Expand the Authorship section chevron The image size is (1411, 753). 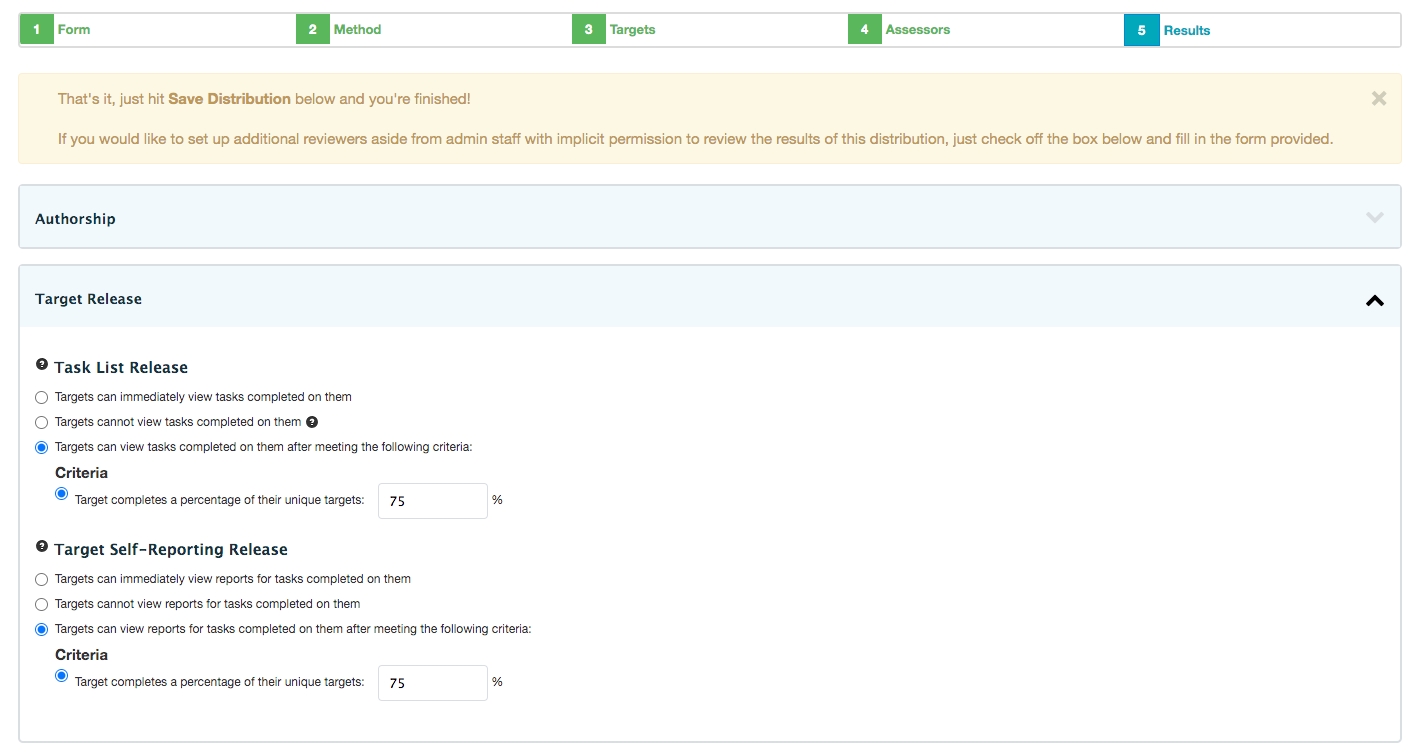[1374, 217]
